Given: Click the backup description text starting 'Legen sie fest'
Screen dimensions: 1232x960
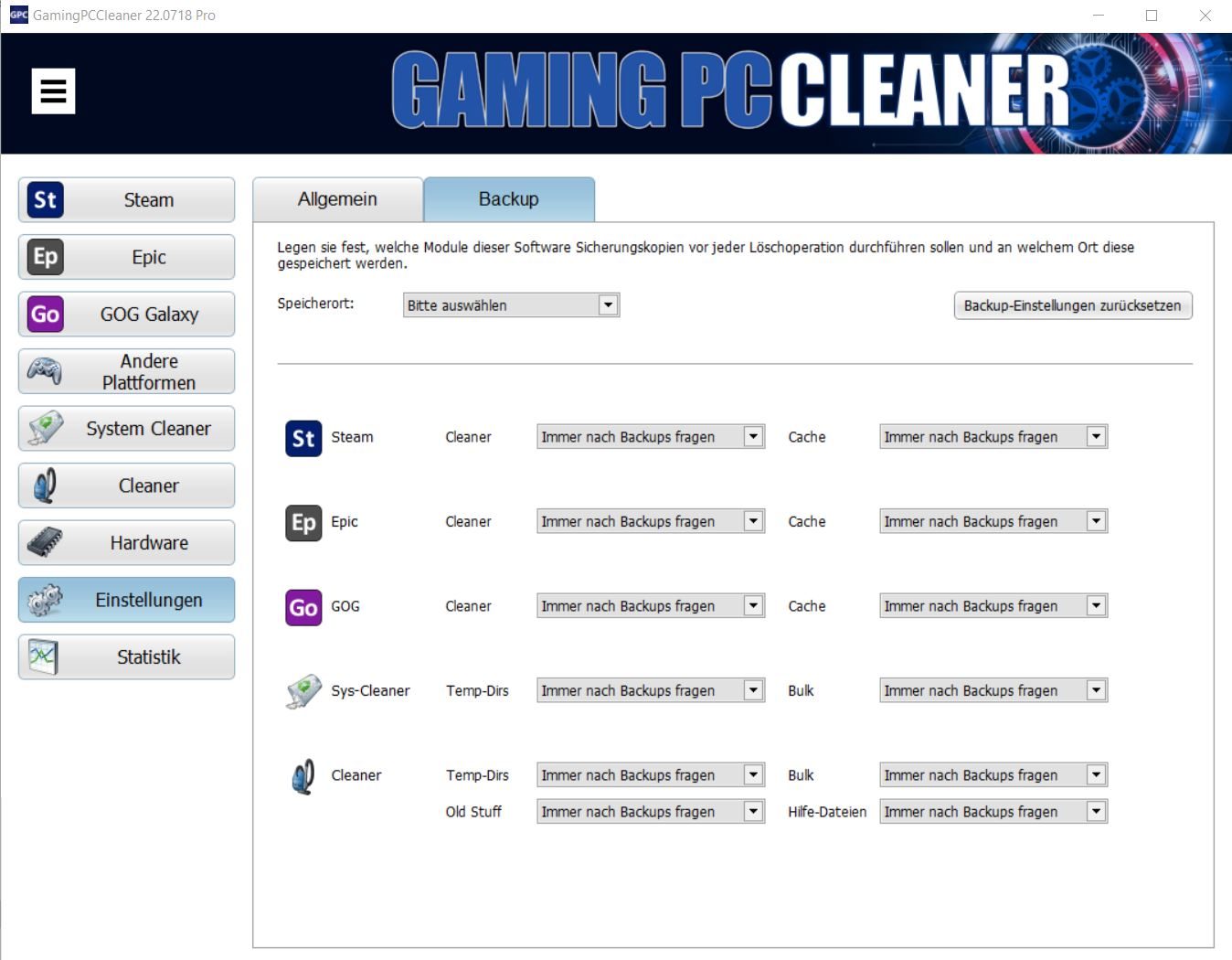Looking at the screenshot, I should 706,255.
